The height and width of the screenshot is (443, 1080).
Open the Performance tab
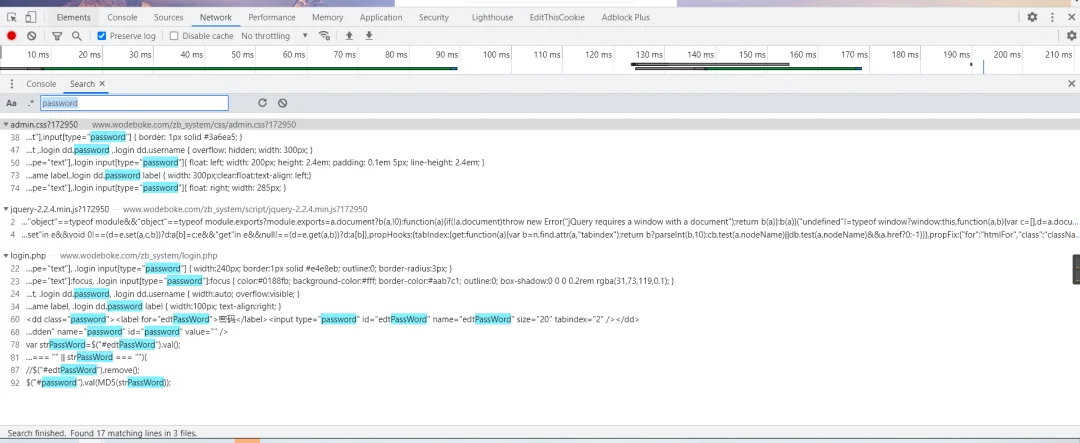271,17
